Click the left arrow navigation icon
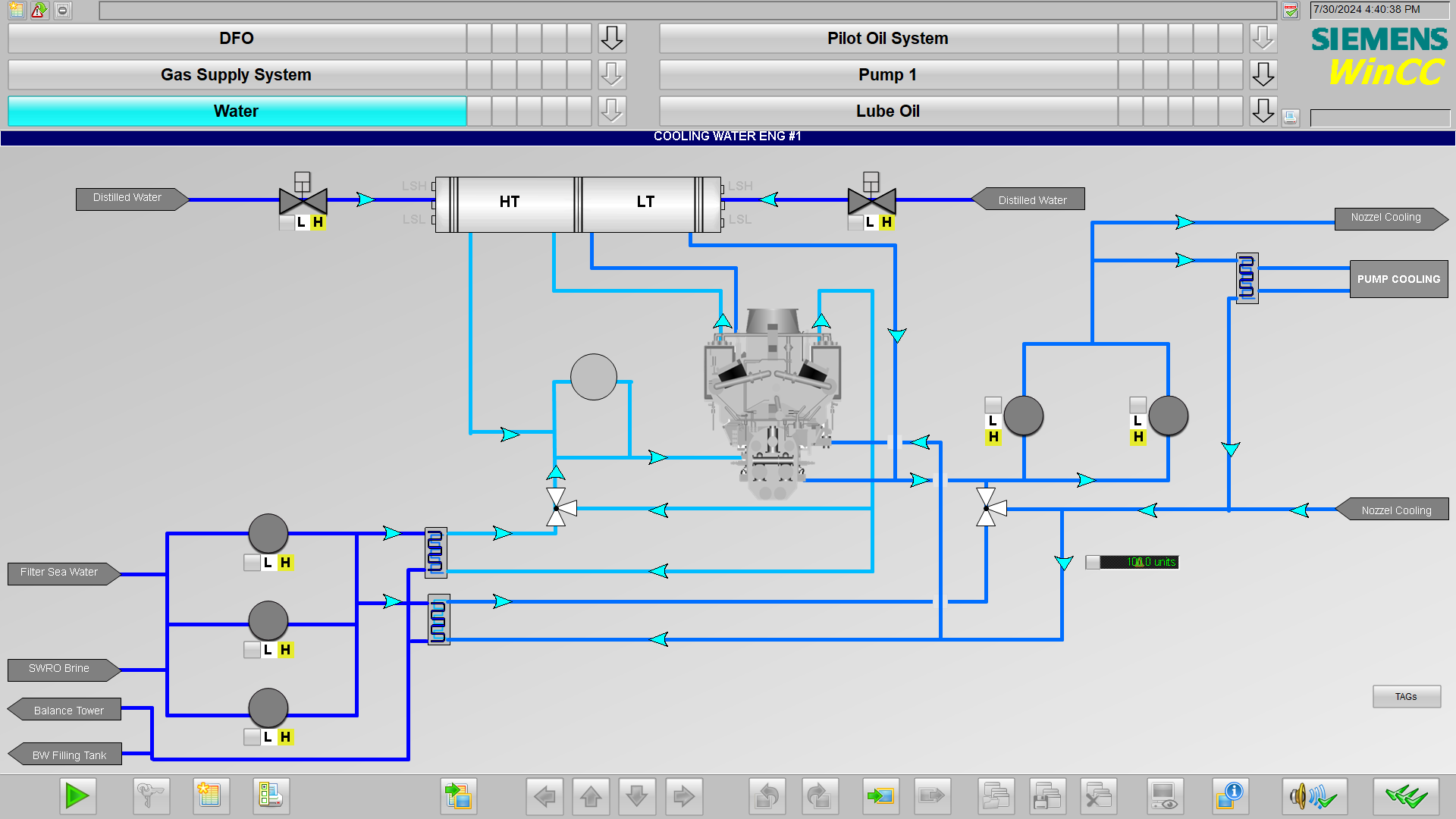The image size is (1456, 819). 544,795
